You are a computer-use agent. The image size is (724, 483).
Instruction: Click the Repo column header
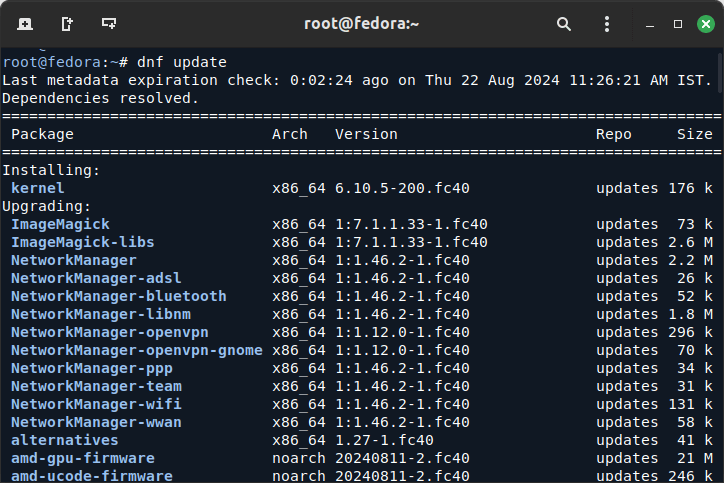tap(614, 134)
